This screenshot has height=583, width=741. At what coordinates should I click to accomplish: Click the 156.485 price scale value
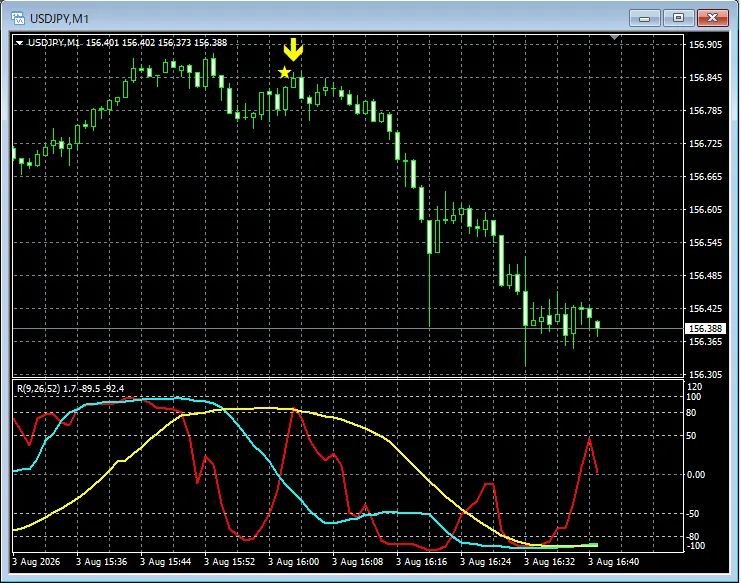tap(706, 275)
